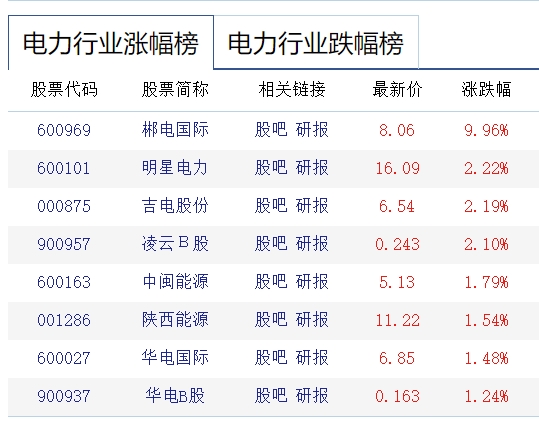Open stock code 600969

point(64,130)
